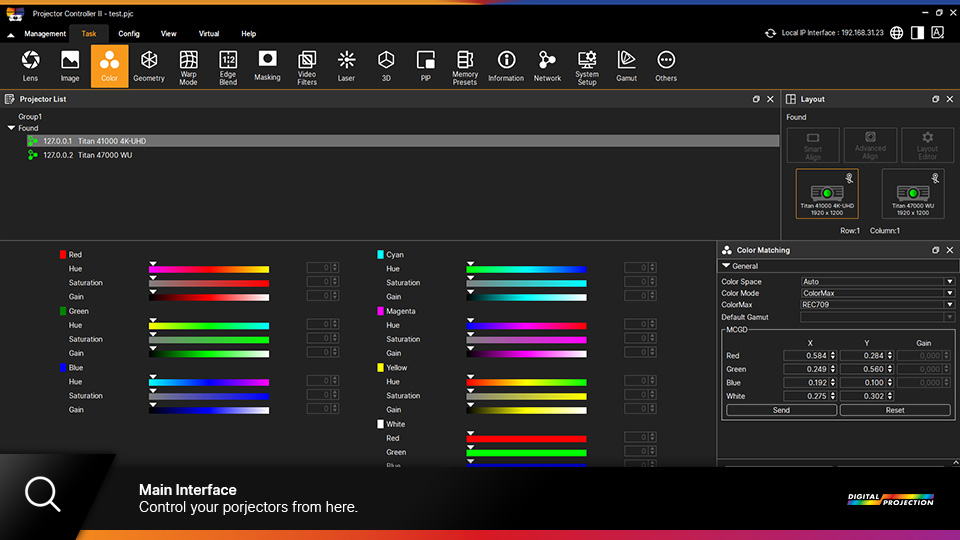Open the Help menu tab

(x=248, y=34)
